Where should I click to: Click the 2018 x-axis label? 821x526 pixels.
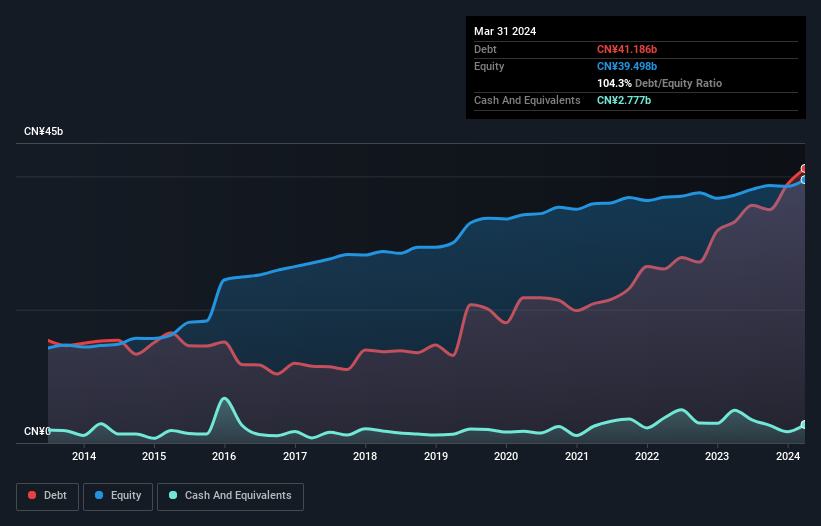[x=365, y=456]
